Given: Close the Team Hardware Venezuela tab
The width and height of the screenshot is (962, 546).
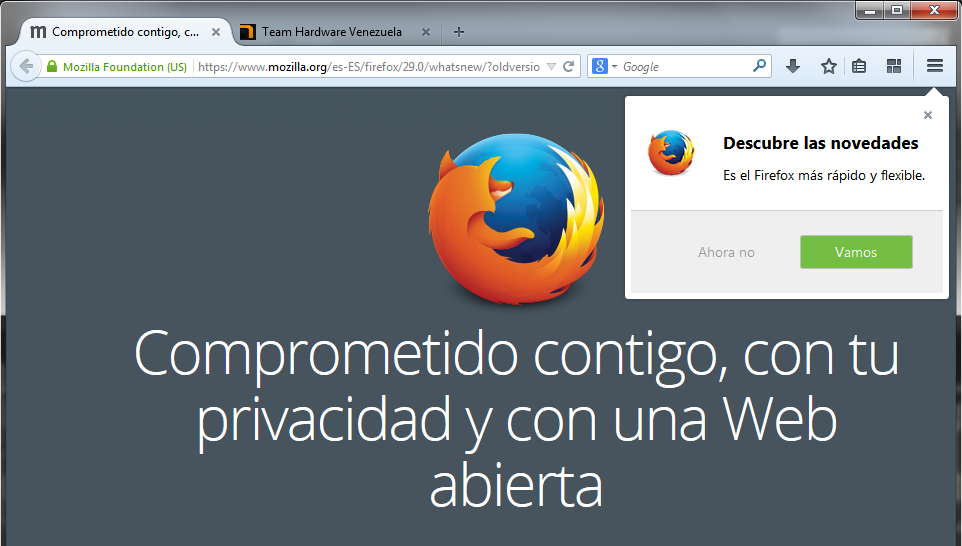Looking at the screenshot, I should 426,32.
